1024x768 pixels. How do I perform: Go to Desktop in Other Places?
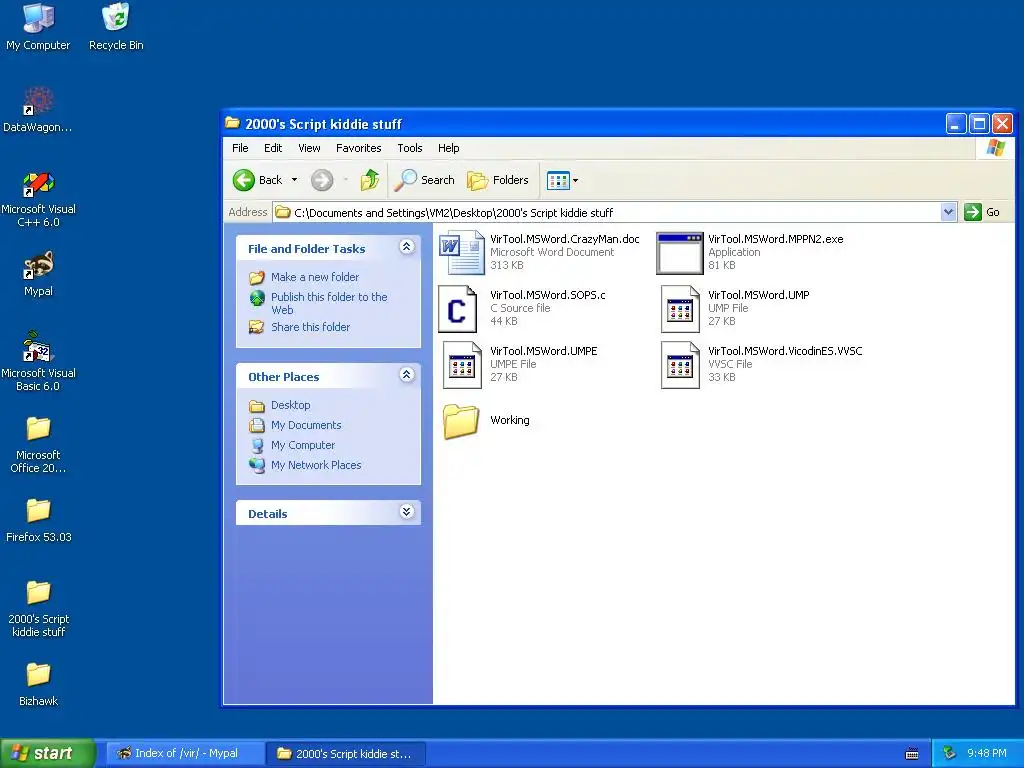[x=291, y=405]
